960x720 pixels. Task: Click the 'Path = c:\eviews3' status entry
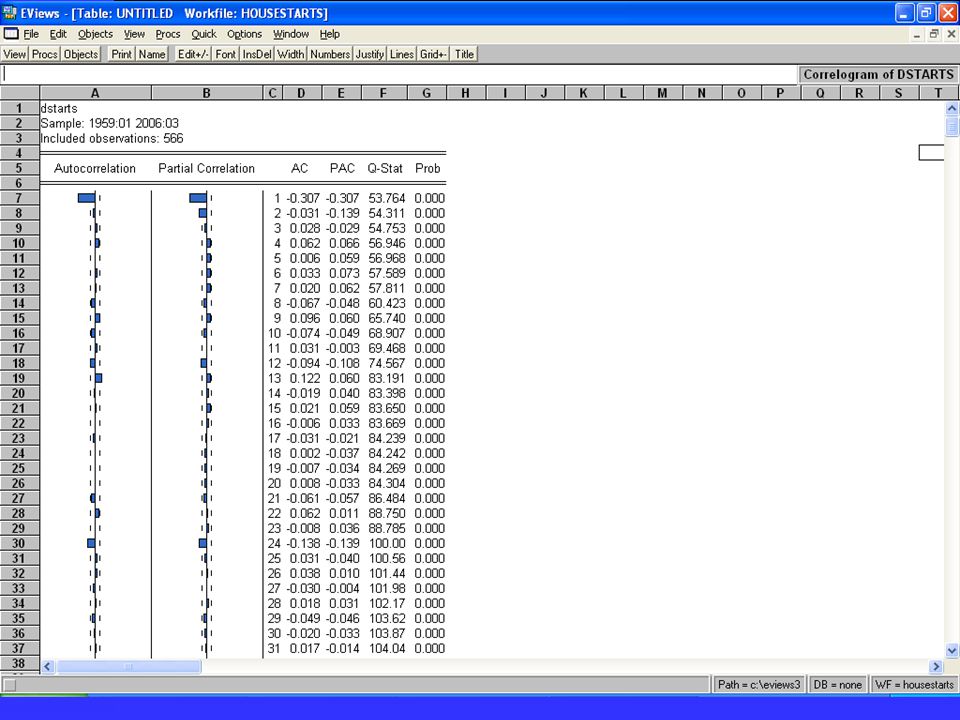coord(759,684)
